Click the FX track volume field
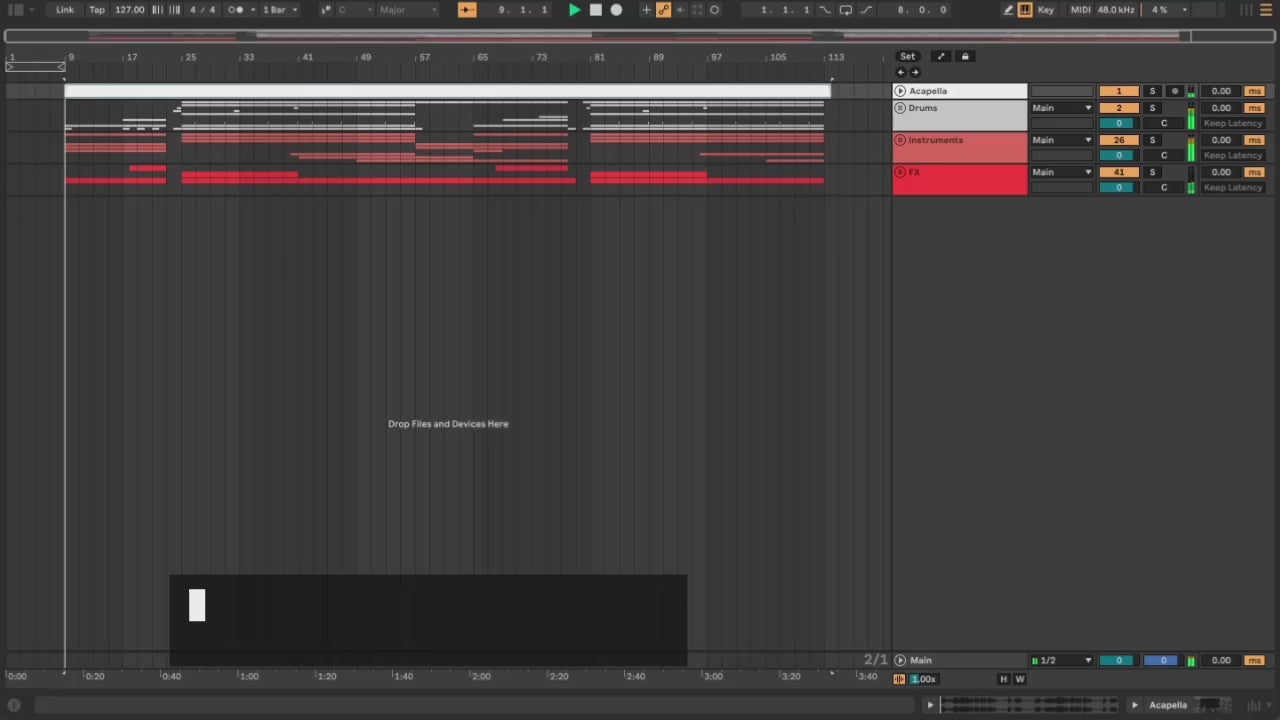Screen dimensions: 1280x720 (x=1118, y=187)
